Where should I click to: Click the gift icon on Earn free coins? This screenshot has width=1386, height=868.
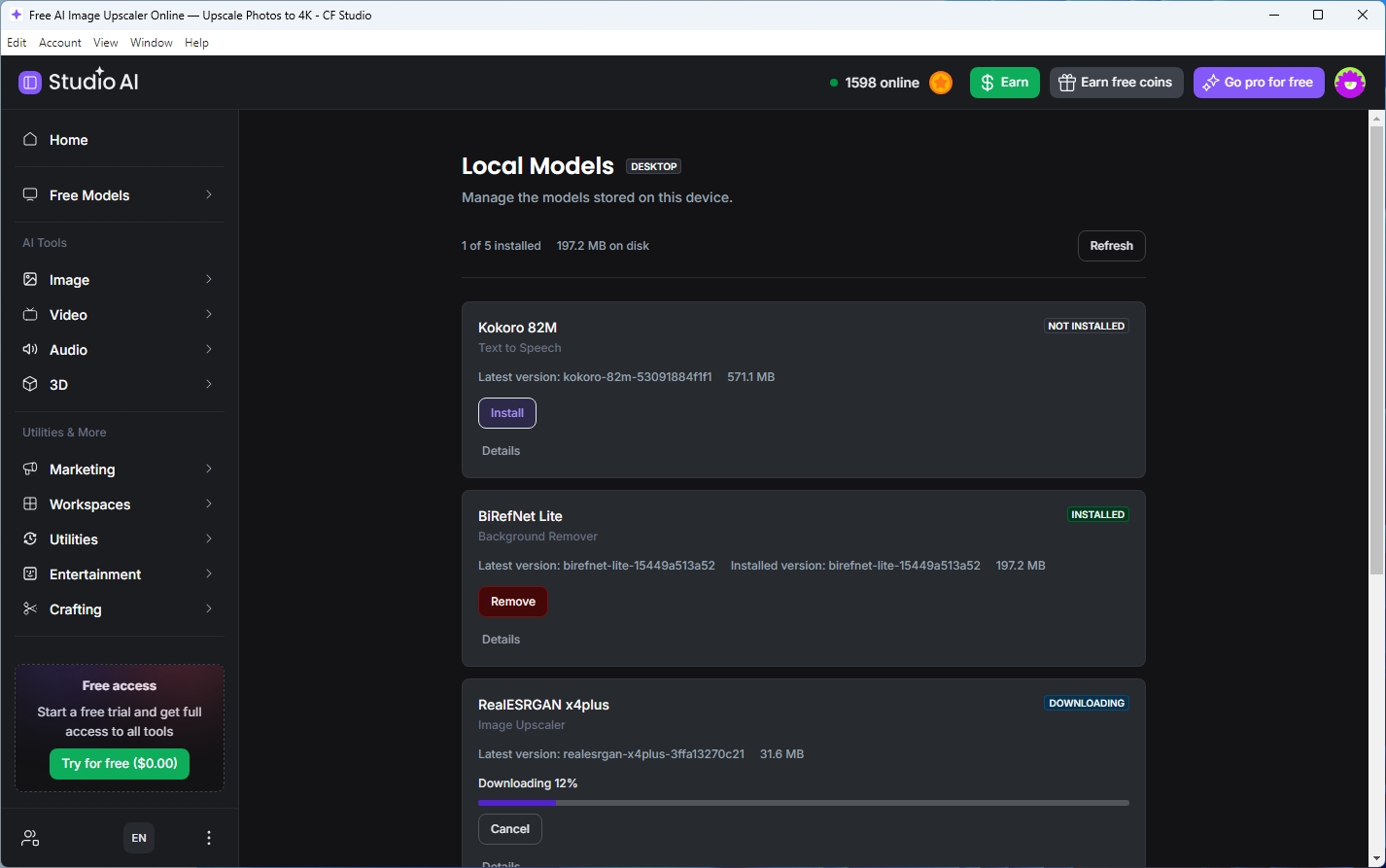tap(1067, 83)
